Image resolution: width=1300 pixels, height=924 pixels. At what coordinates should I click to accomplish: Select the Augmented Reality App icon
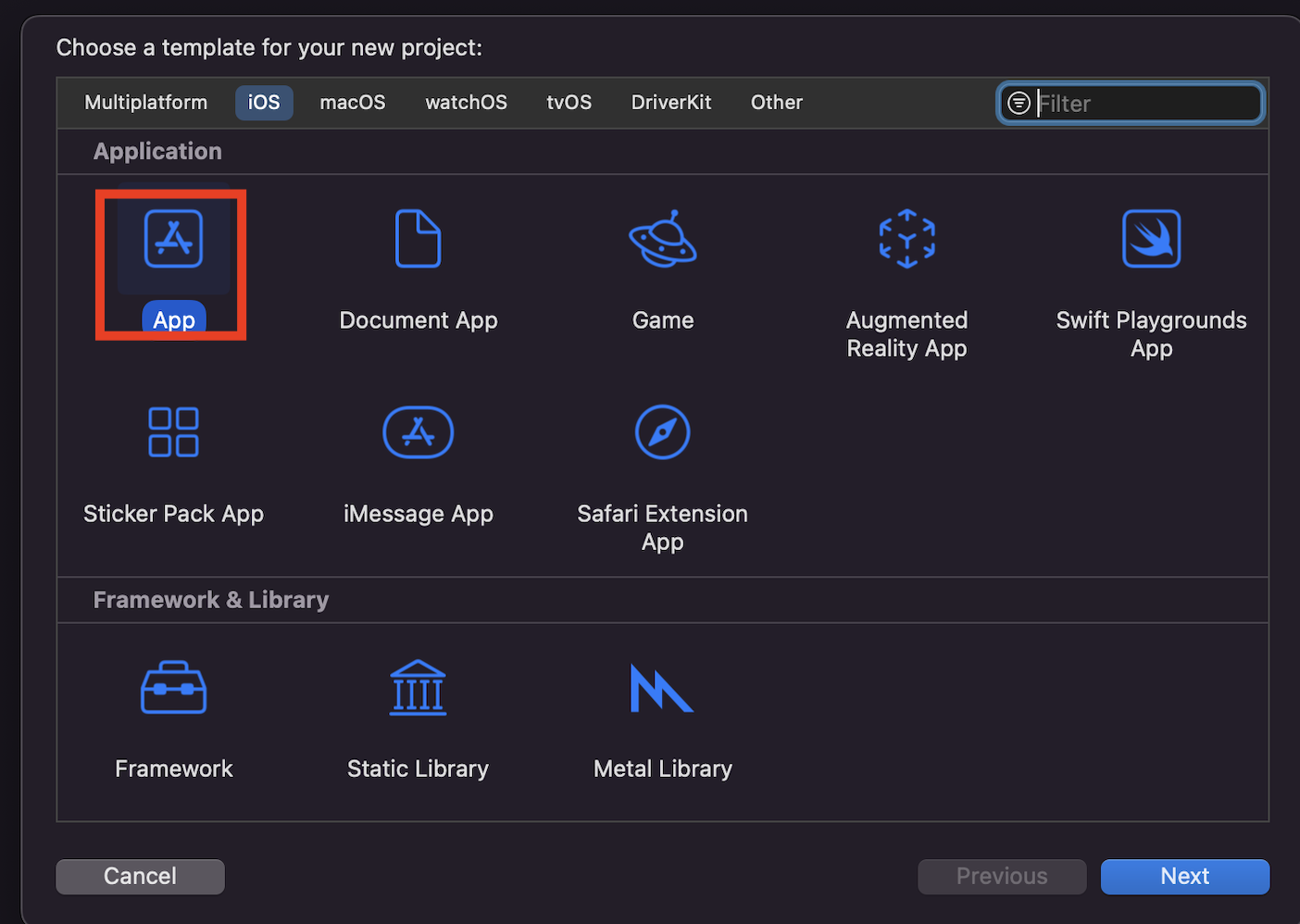[x=906, y=239]
